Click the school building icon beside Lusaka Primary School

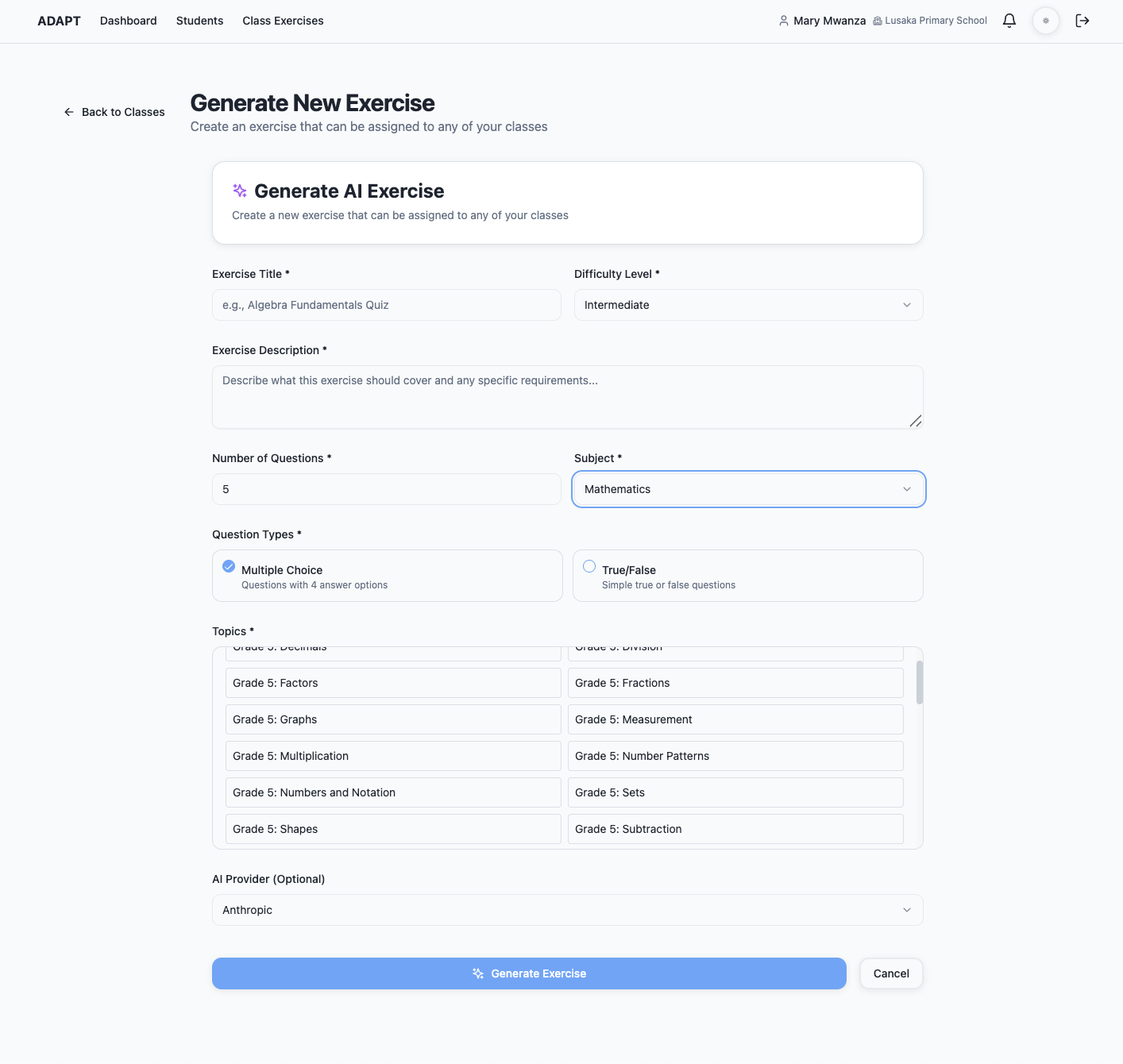point(878,21)
